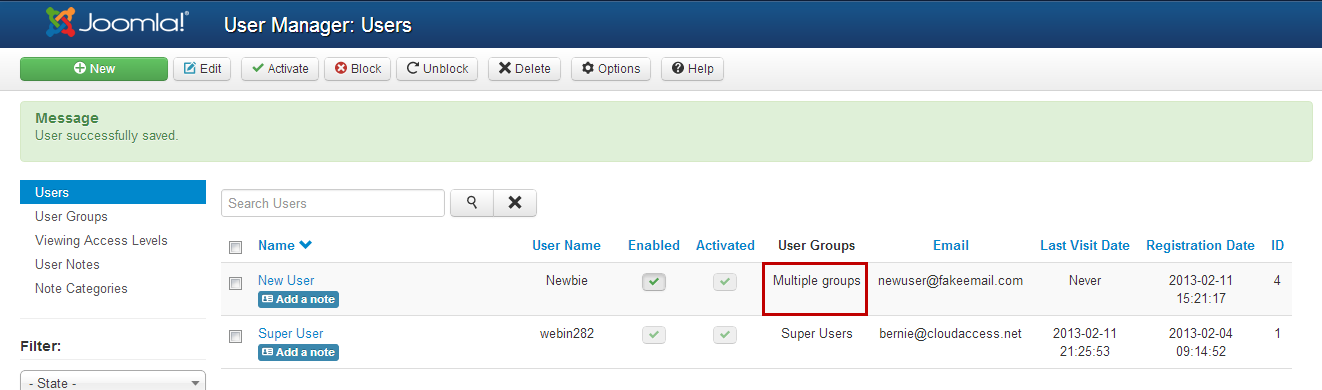The height and width of the screenshot is (390, 1322).
Task: Check the New User row checkbox
Action: click(x=235, y=283)
